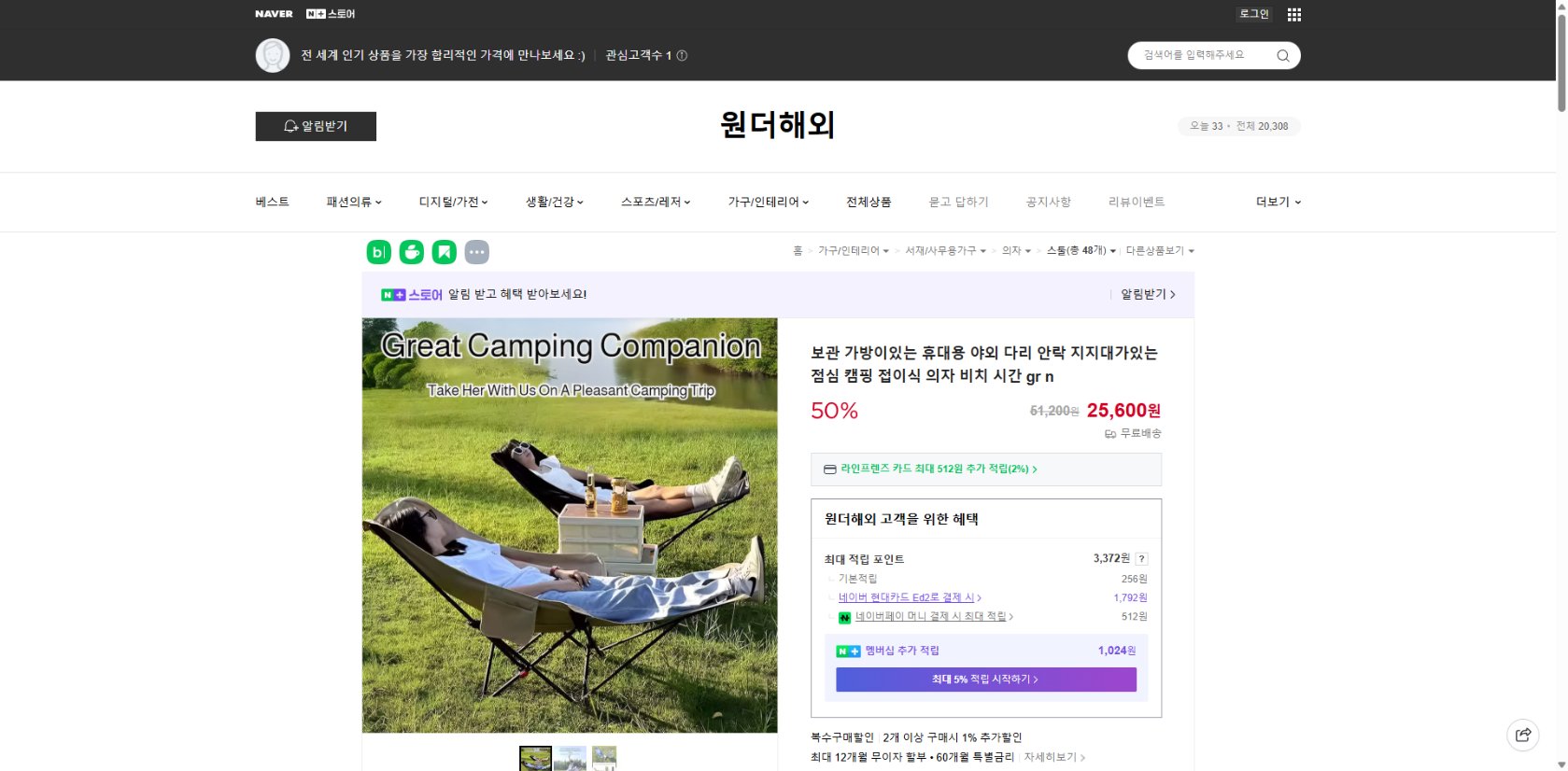
Task: Open 리뷰이벤트 menu item
Action: point(1136,202)
